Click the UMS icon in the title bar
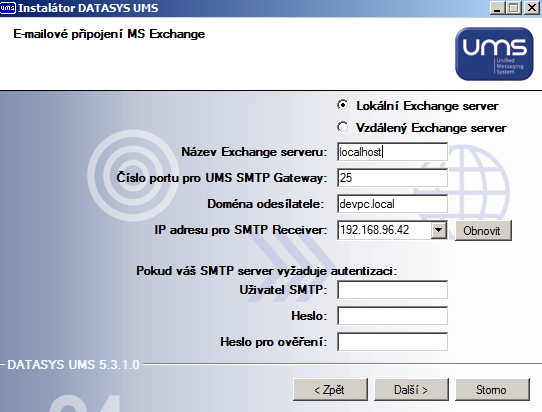The height and width of the screenshot is (412, 542). point(8,8)
